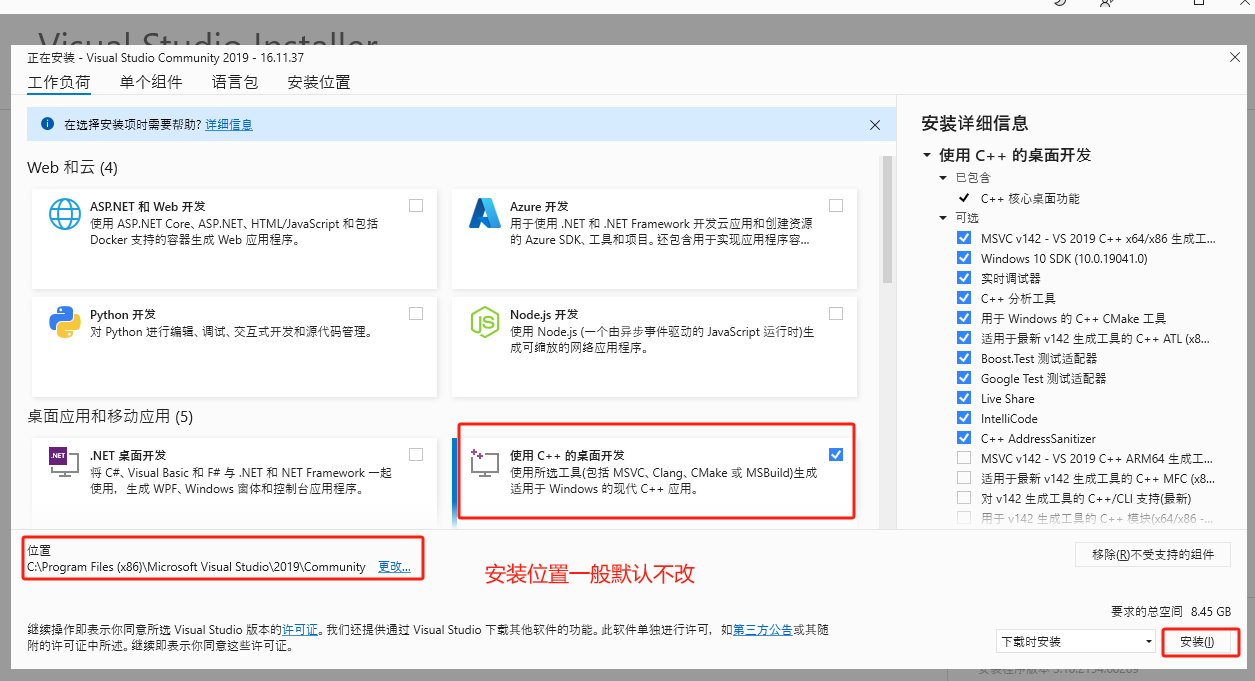Collapse the 可选 components group
This screenshot has height=681, width=1255.
943,218
